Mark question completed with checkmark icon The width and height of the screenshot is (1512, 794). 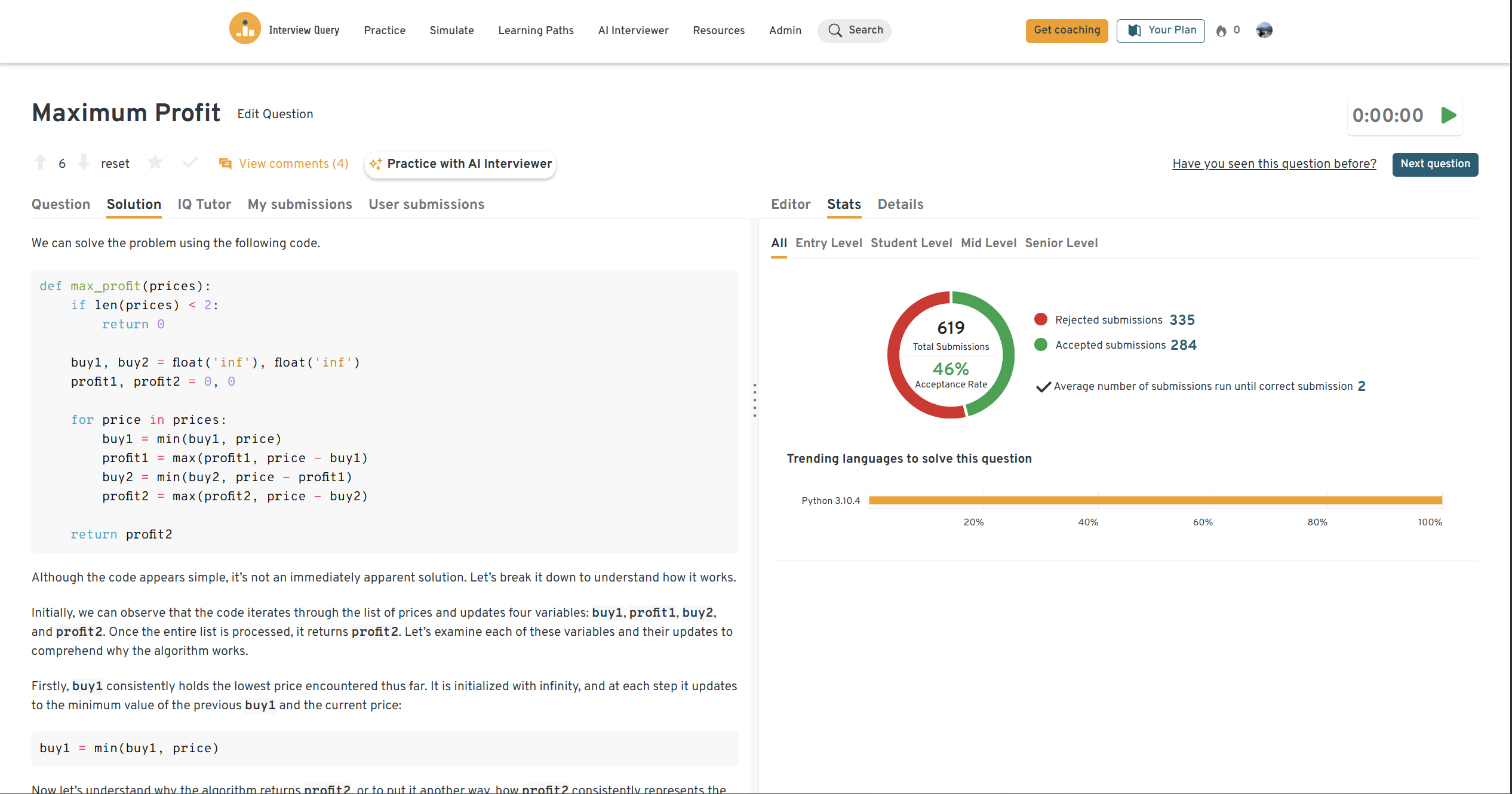tap(190, 162)
